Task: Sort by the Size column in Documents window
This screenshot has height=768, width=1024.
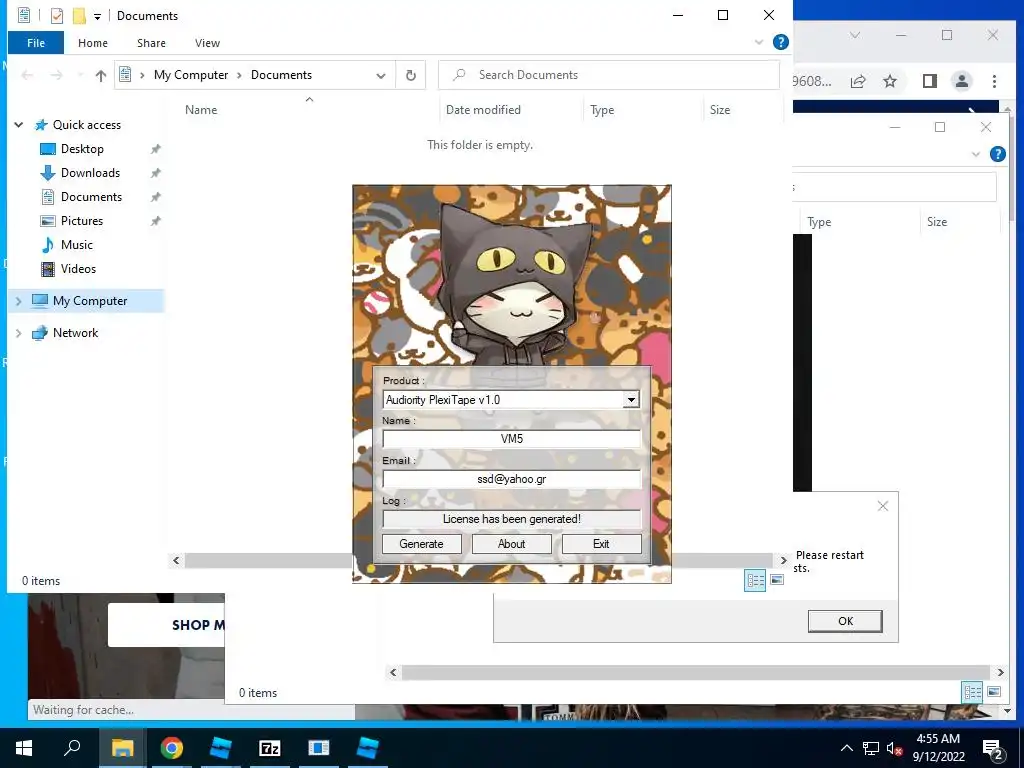Action: point(720,110)
